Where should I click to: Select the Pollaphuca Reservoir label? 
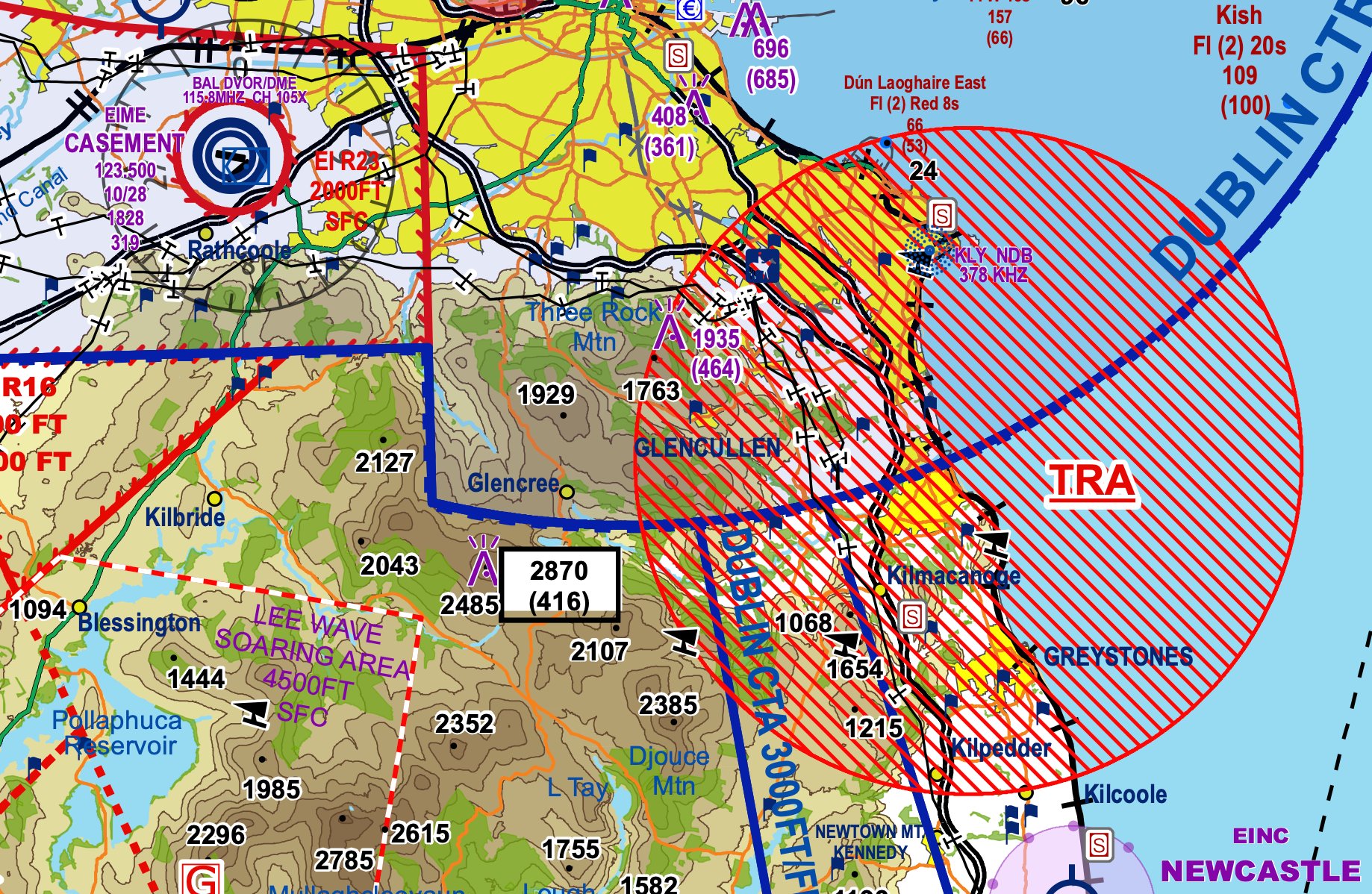116,733
